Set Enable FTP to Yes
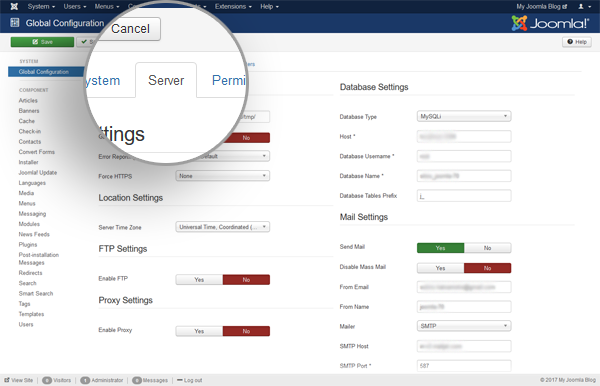The image size is (600, 386). 199,280
